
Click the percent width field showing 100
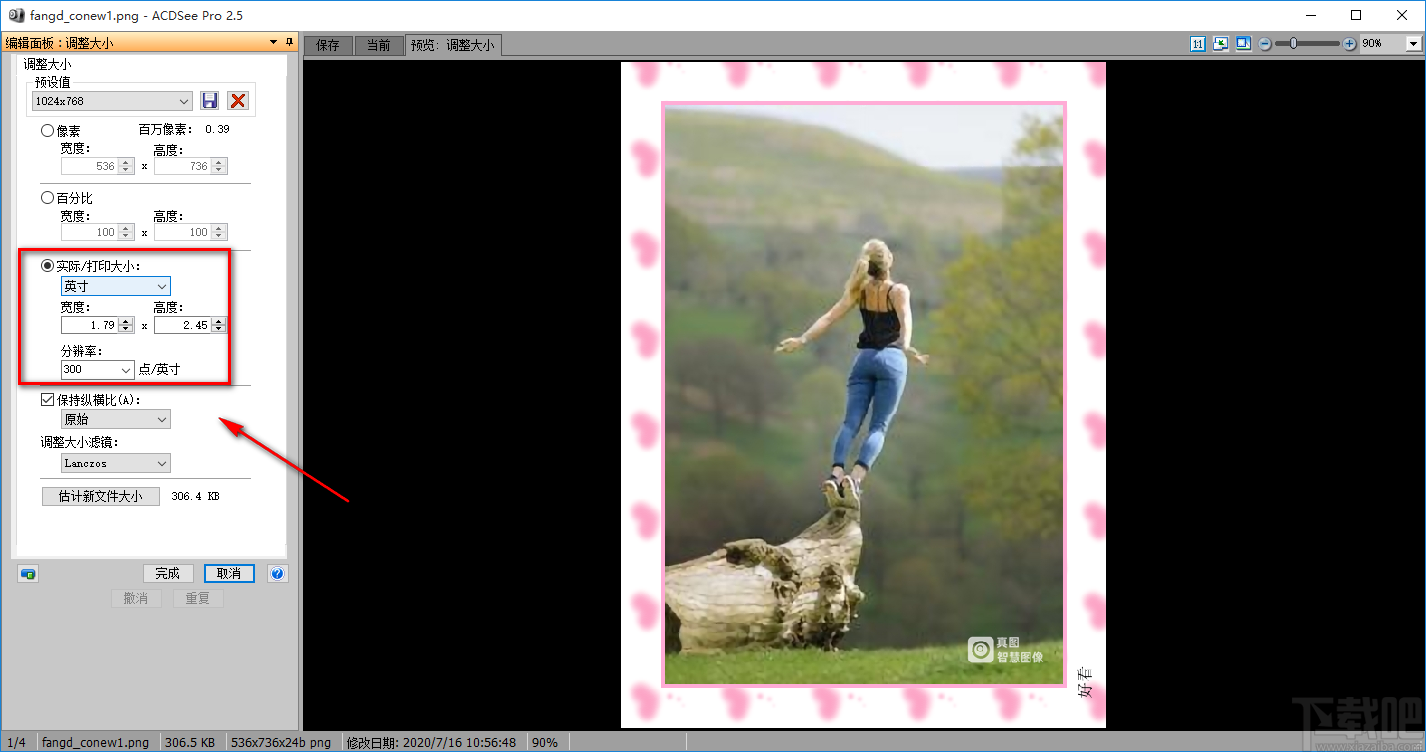point(89,232)
